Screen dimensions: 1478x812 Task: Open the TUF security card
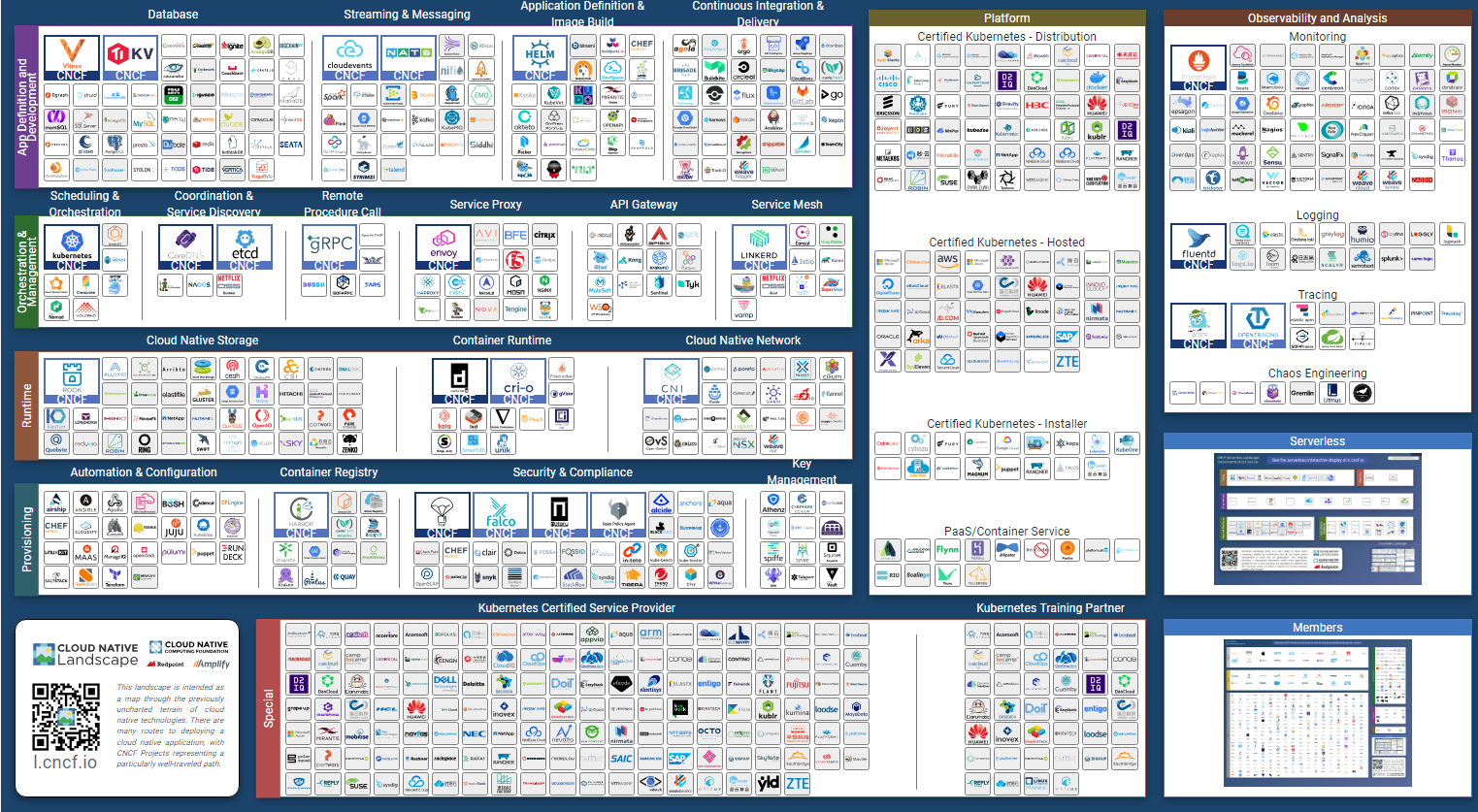point(443,515)
